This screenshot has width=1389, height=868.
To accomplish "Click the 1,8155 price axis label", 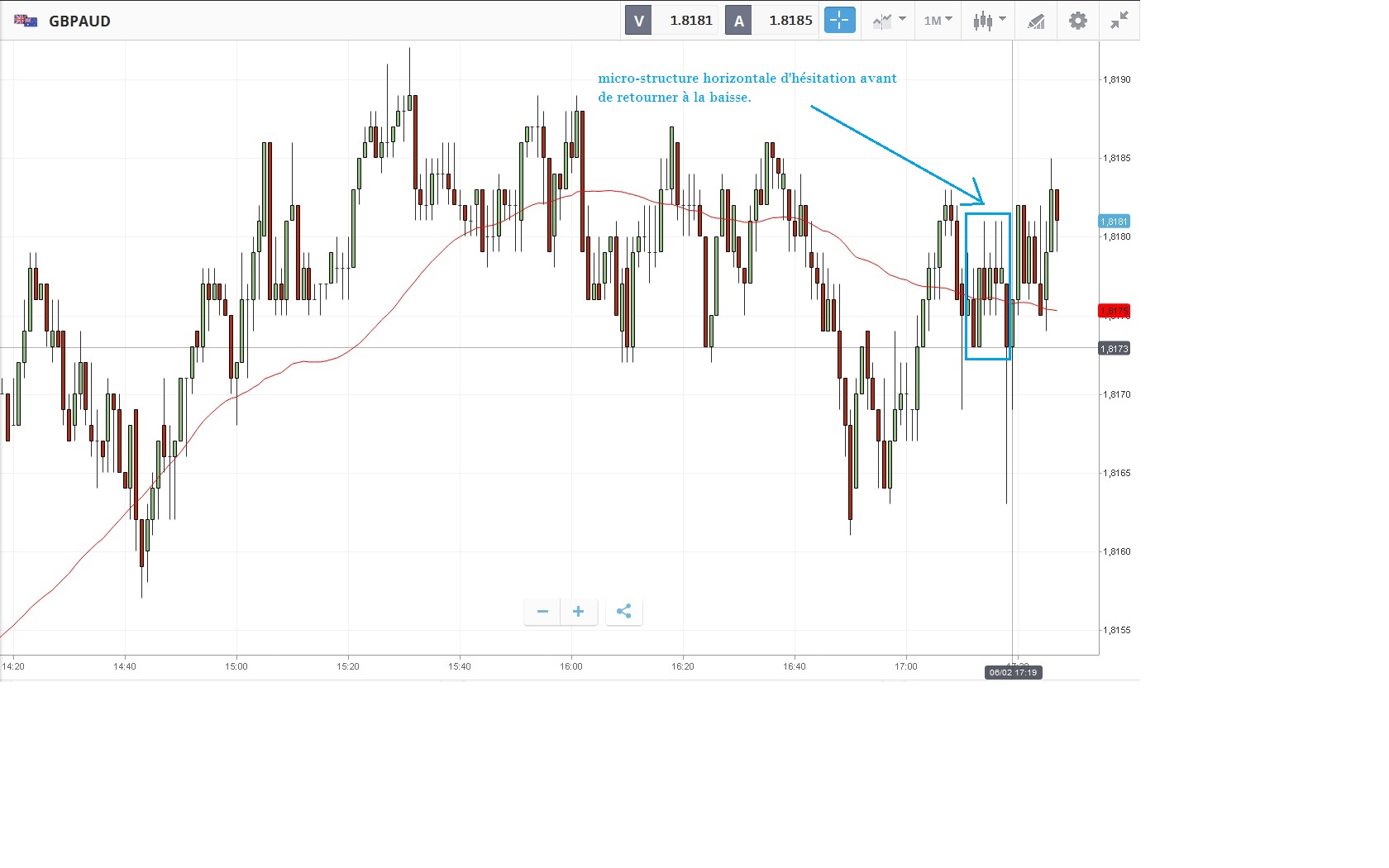I will (x=1116, y=630).
